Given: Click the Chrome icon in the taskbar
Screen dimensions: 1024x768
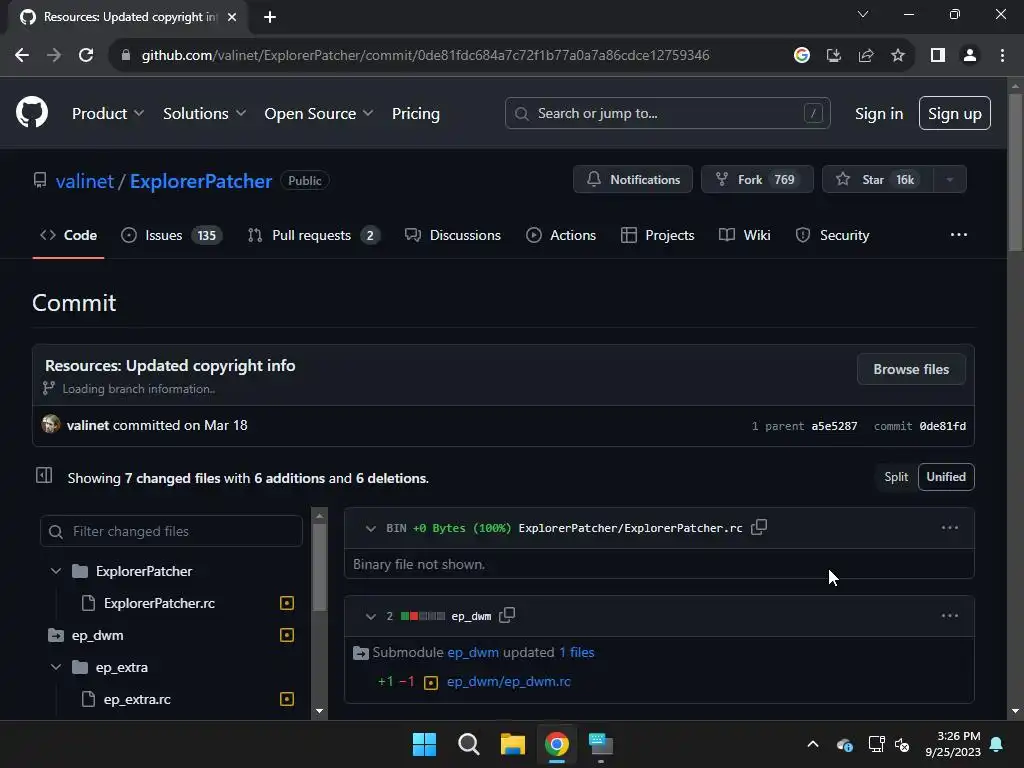Looking at the screenshot, I should tap(556, 744).
